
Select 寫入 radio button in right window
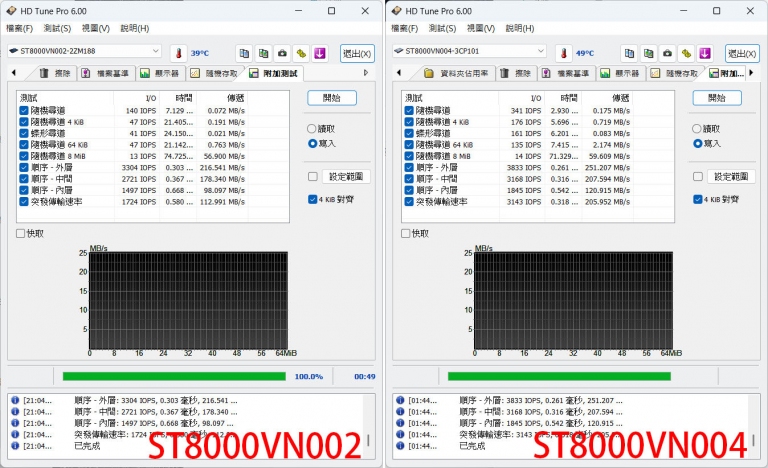pyautogui.click(x=697, y=144)
